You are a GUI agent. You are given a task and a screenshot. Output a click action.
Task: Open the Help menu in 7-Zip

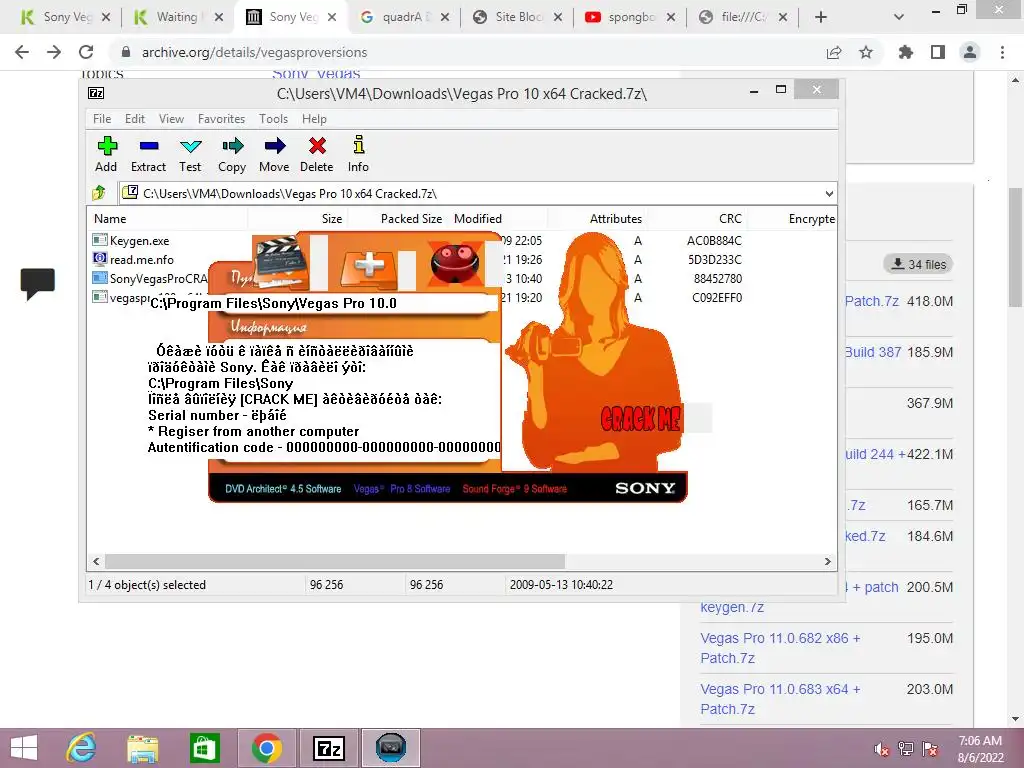pos(314,119)
